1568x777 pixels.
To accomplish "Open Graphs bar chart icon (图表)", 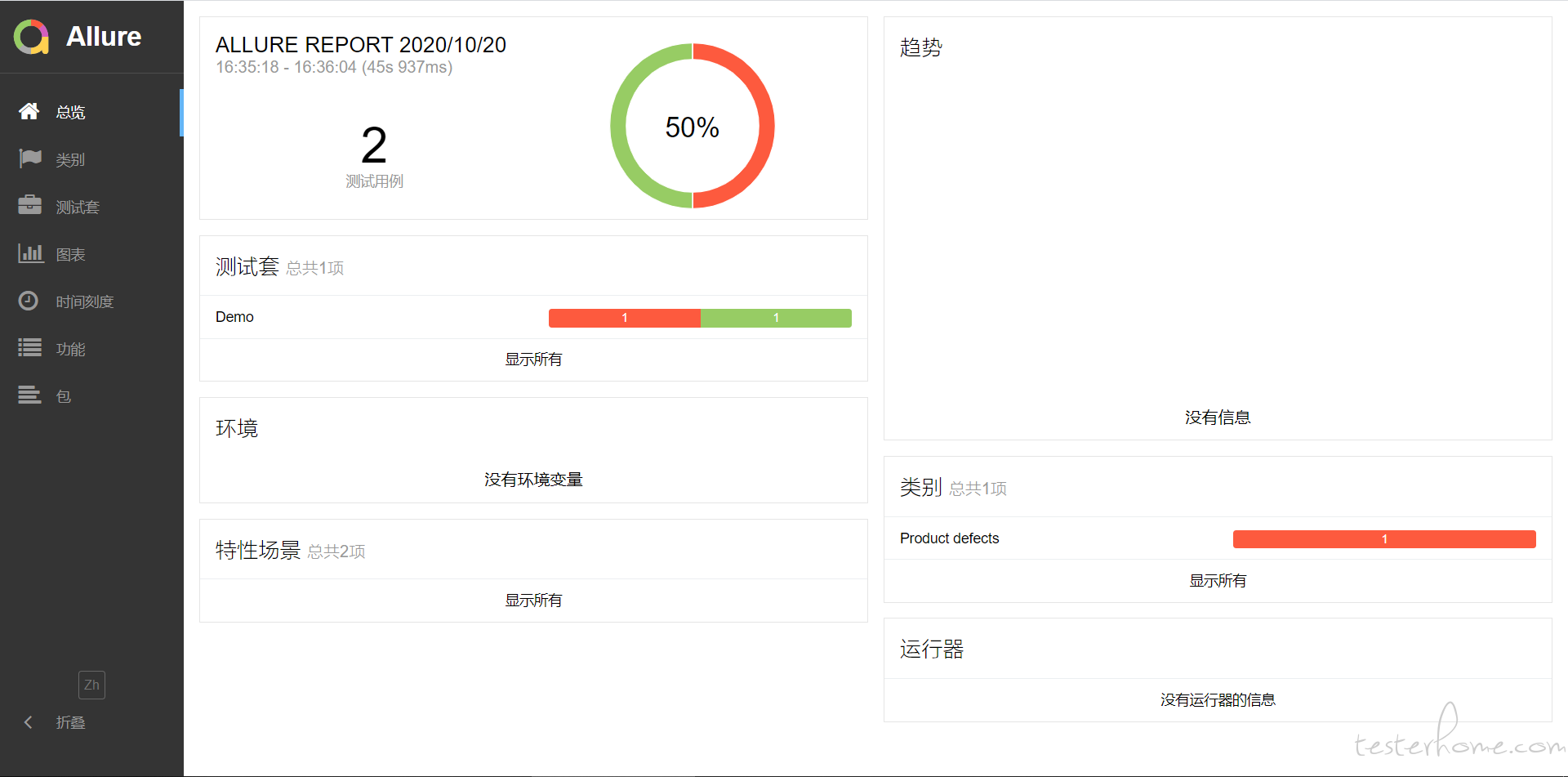I will pos(30,253).
